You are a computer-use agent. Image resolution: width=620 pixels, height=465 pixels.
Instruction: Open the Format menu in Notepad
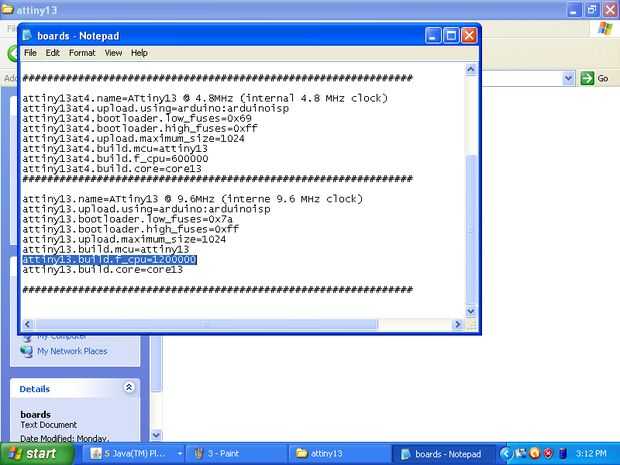pos(82,53)
